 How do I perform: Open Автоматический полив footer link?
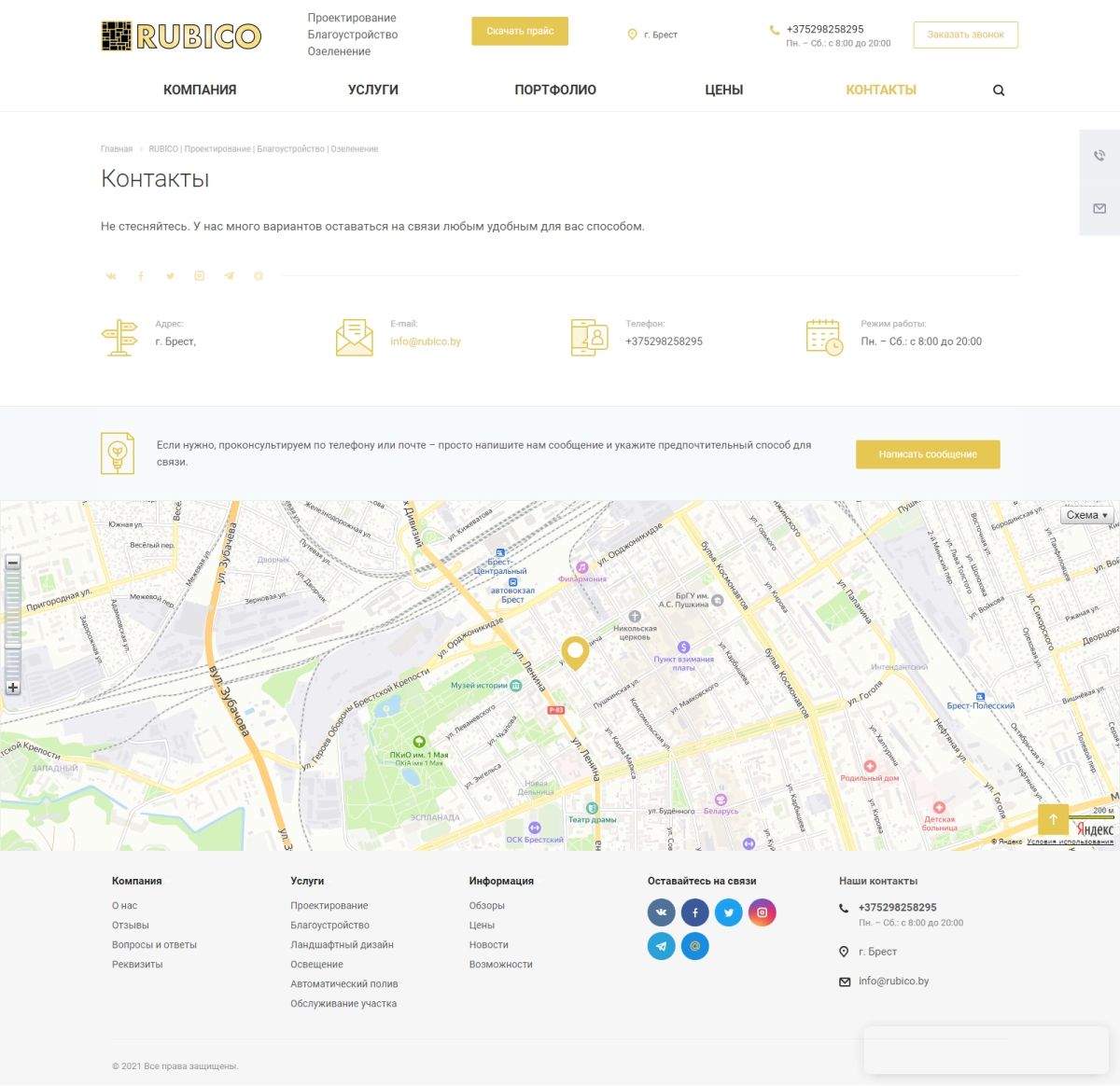[x=344, y=984]
